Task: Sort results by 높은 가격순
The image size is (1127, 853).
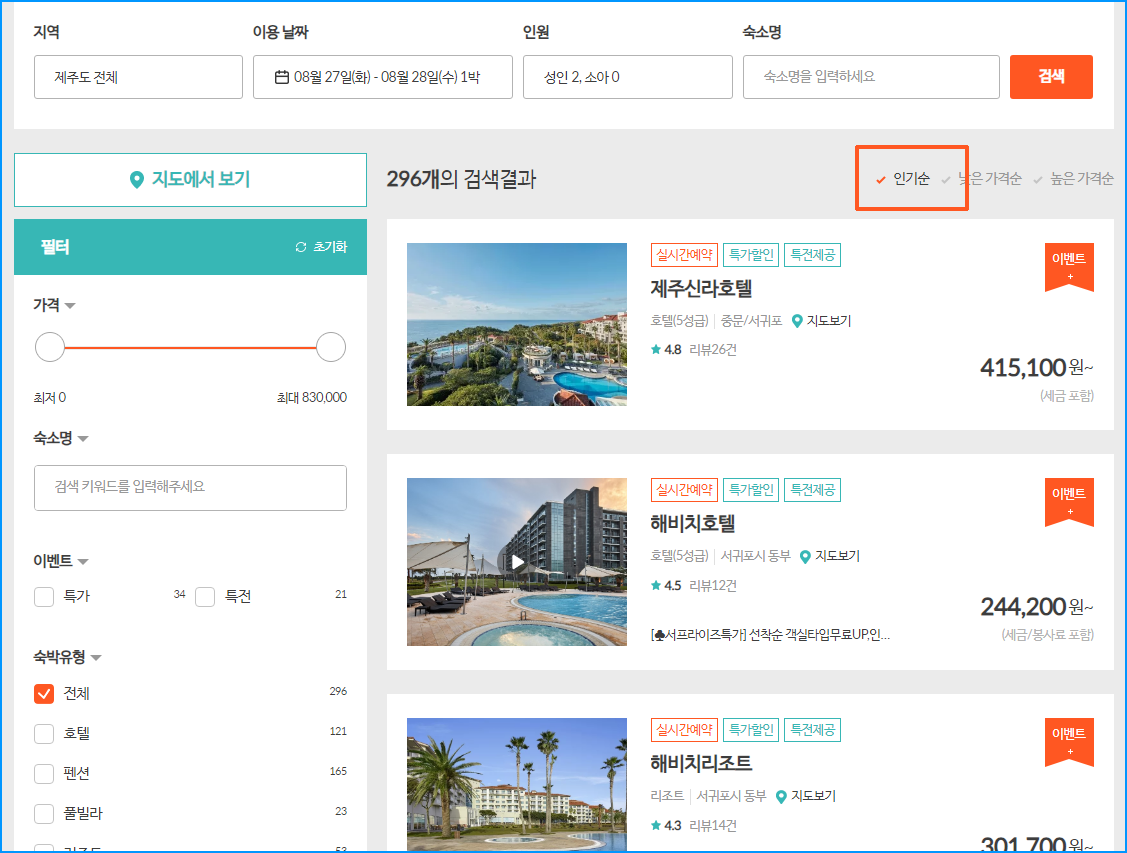Action: click(x=1073, y=179)
